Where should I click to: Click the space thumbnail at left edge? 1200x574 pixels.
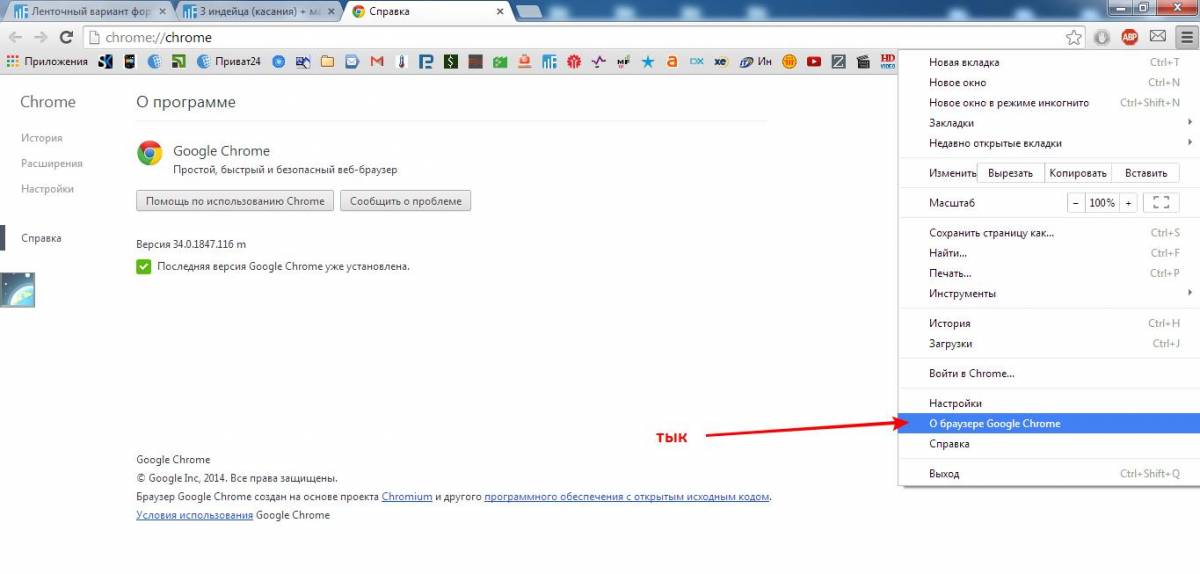pyautogui.click(x=17, y=289)
